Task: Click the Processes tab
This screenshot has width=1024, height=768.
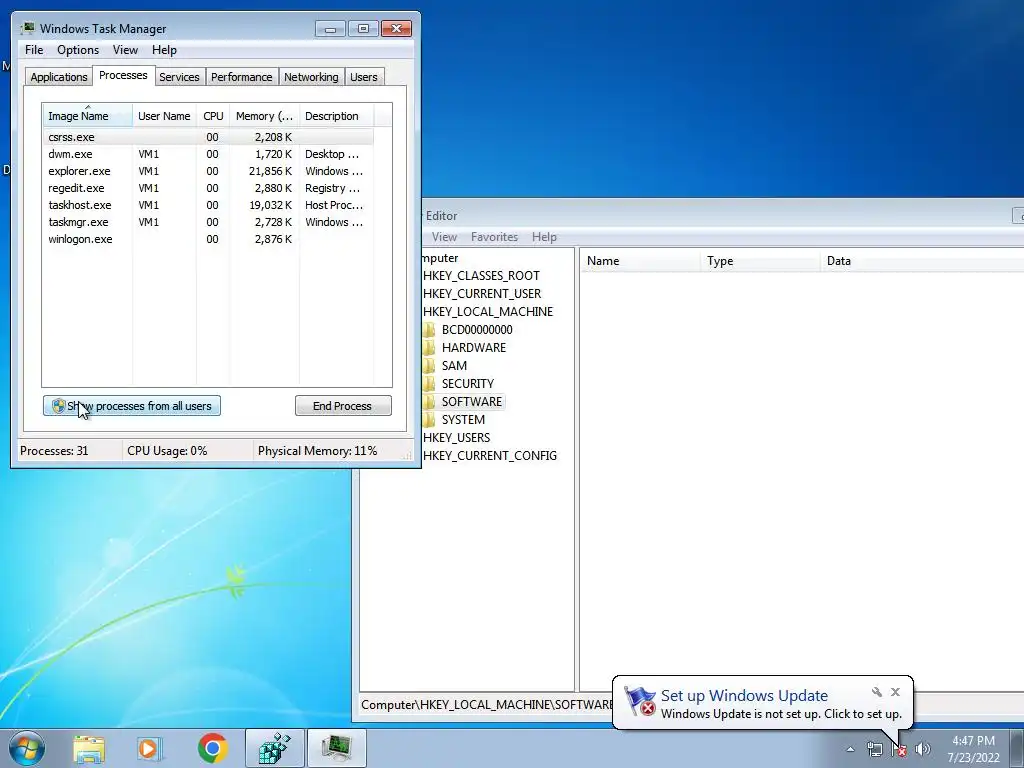Action: [x=123, y=75]
